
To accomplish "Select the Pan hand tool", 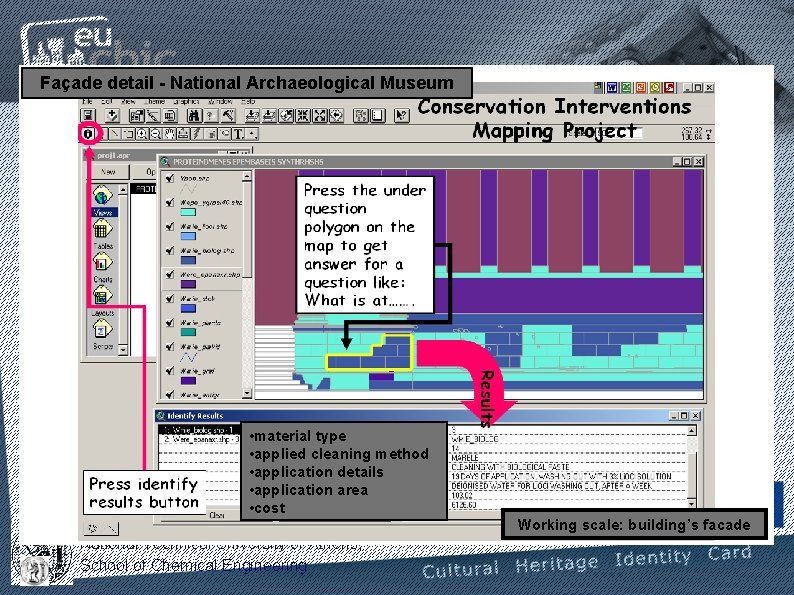I will (170, 134).
